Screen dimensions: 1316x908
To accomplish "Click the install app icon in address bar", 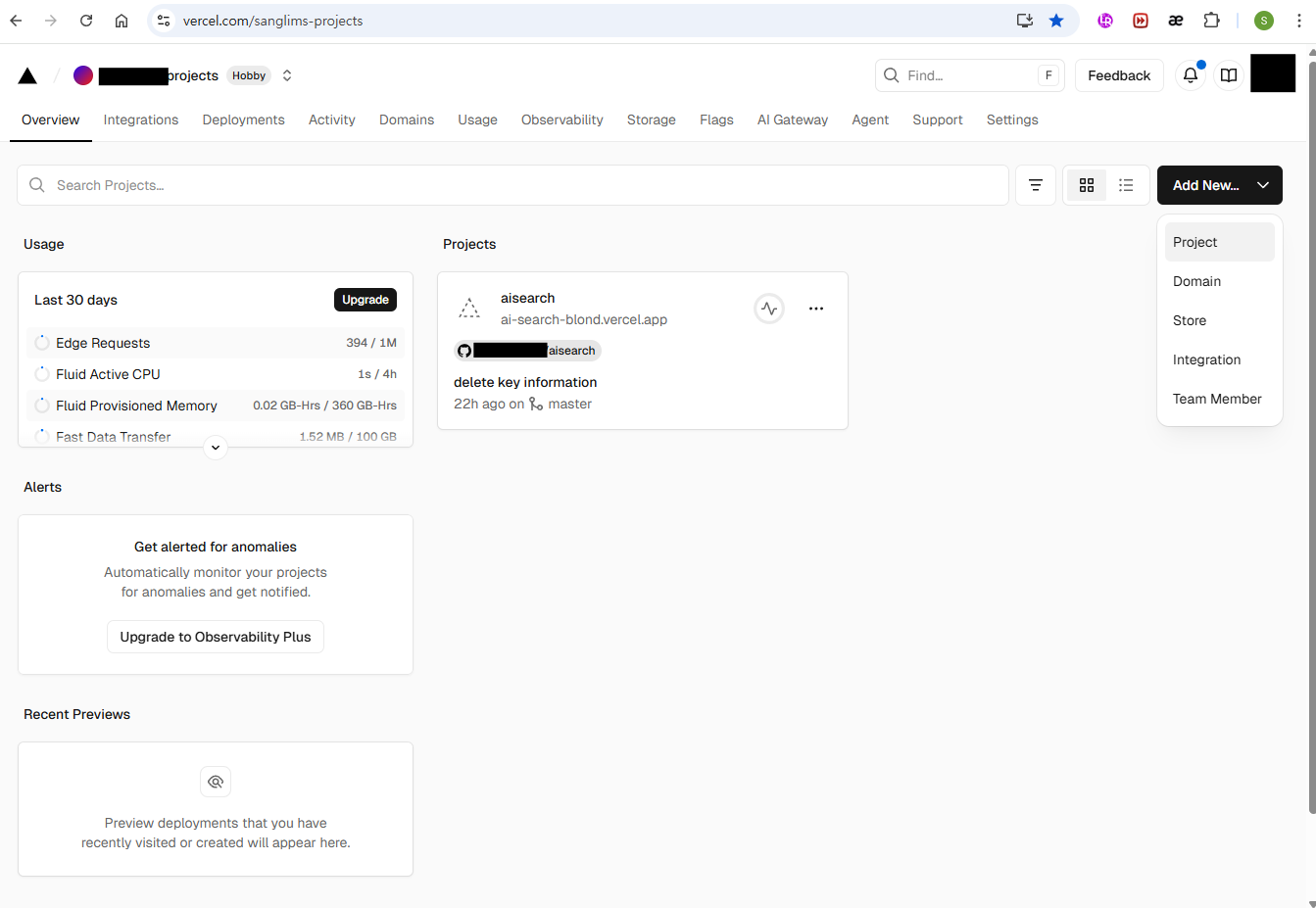I will click(x=1025, y=21).
